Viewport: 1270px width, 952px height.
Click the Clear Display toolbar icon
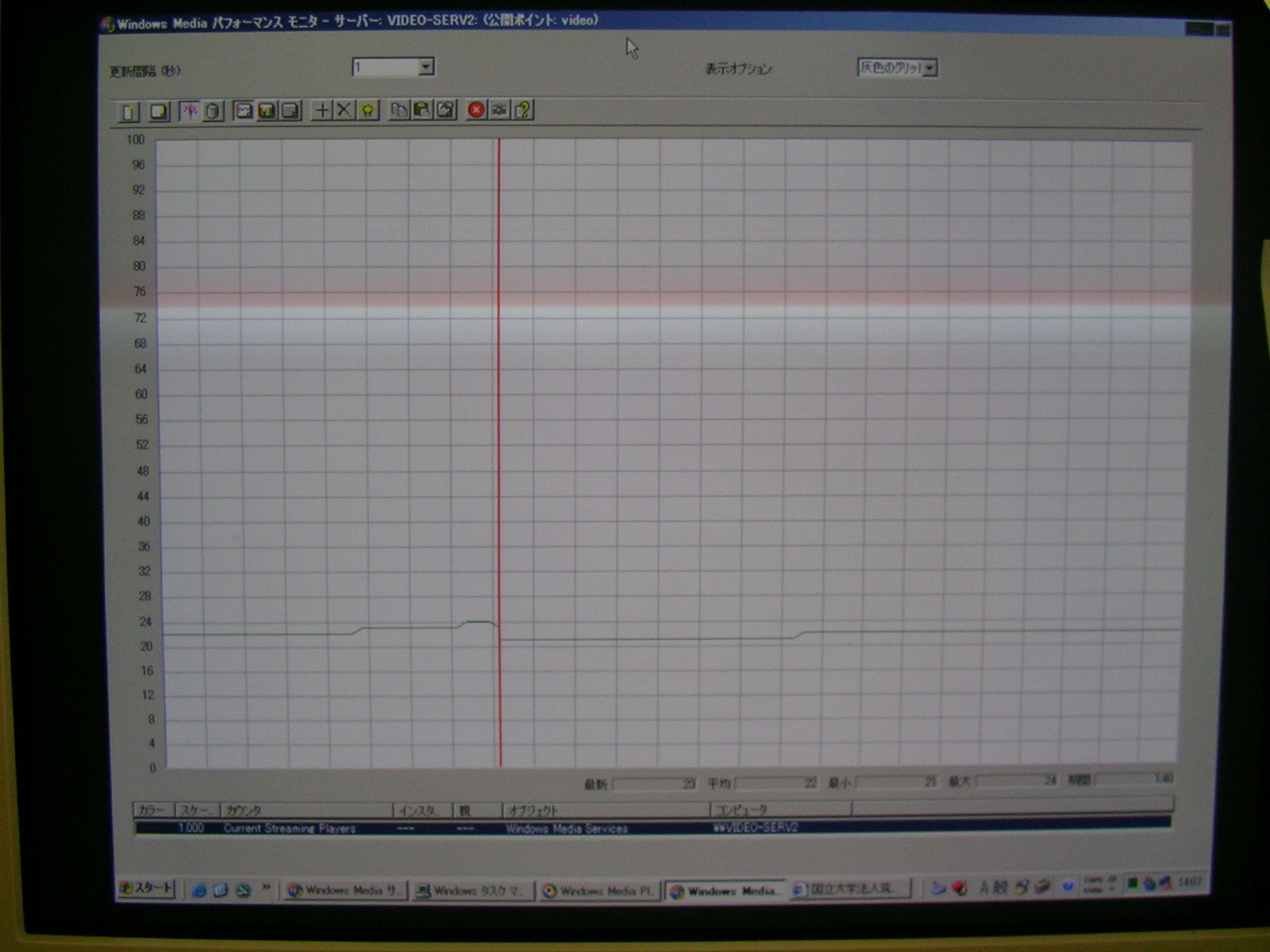coord(159,112)
